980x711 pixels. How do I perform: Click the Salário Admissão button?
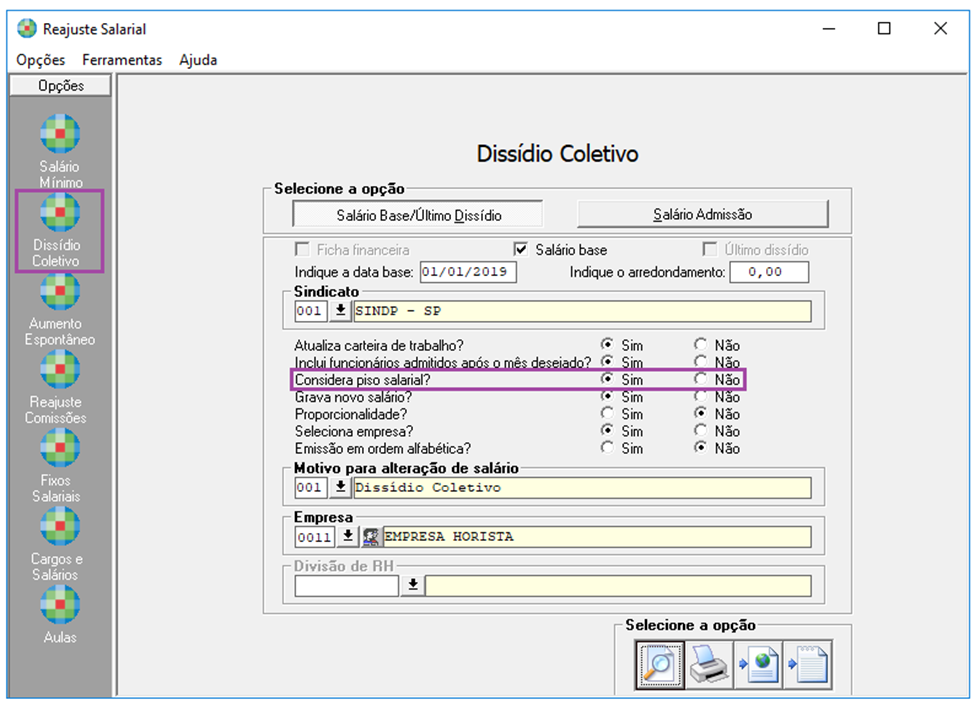(702, 214)
